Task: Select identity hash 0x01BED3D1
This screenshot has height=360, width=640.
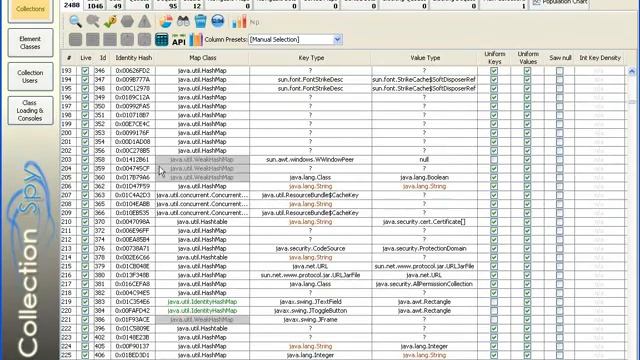Action: point(133,355)
